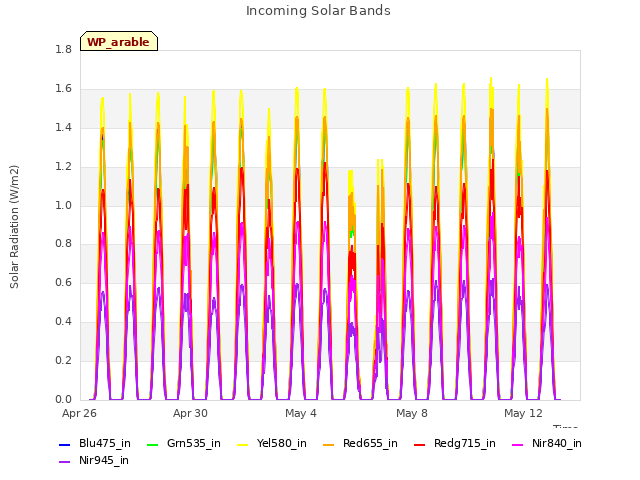The width and height of the screenshot is (640, 480).
Task: Click the Nir840_in legend color marker
Action: pyautogui.click(x=518, y=444)
